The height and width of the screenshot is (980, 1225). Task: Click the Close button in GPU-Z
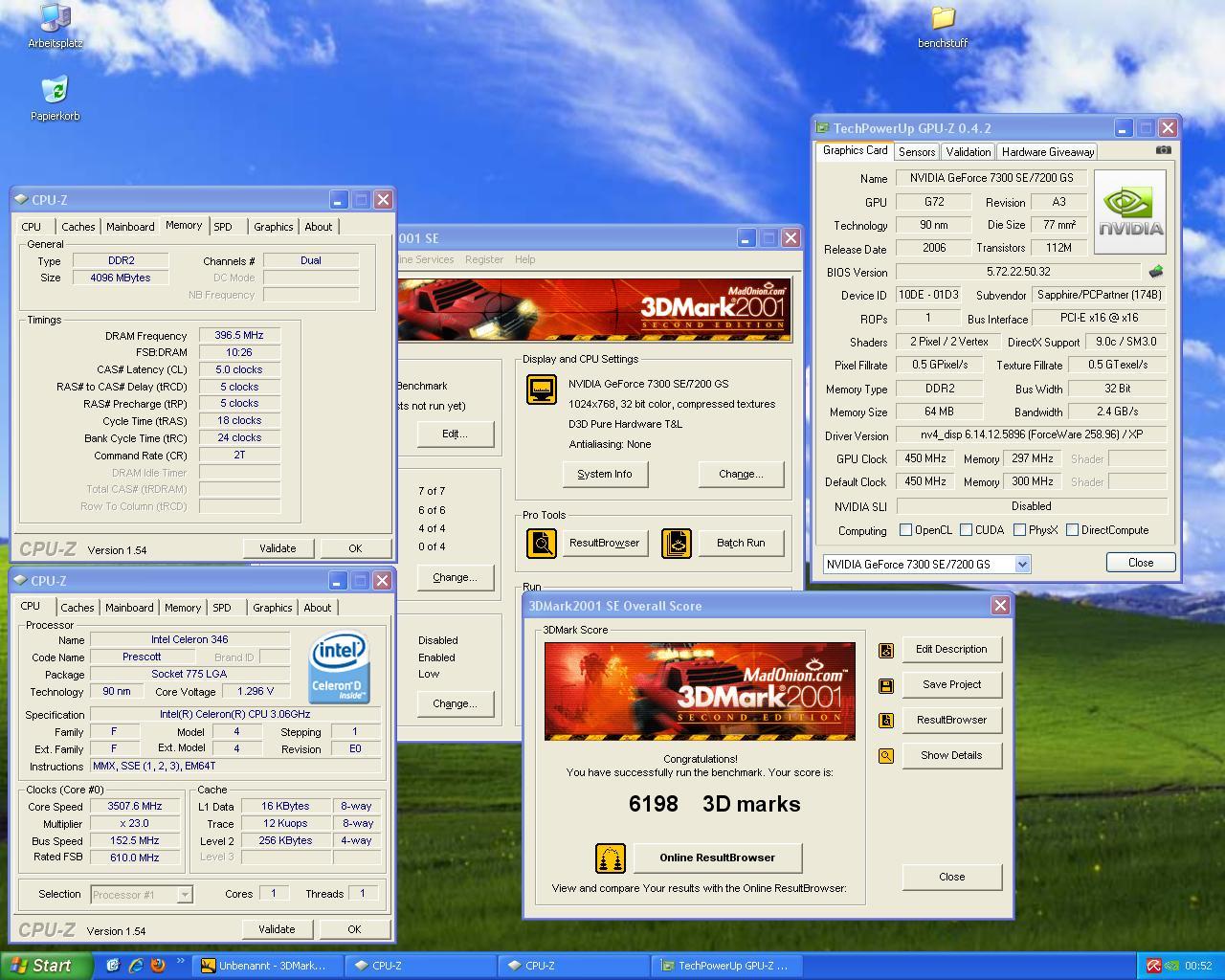pyautogui.click(x=1141, y=563)
